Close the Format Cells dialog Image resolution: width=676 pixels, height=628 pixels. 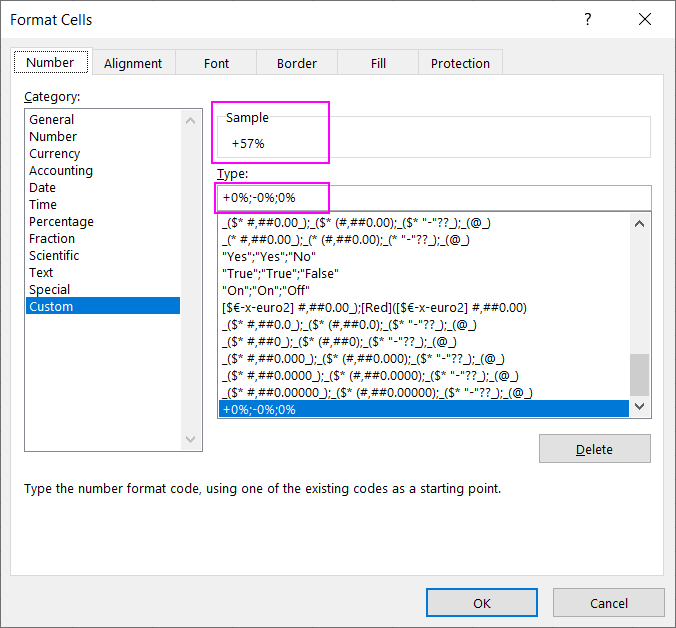tap(644, 20)
